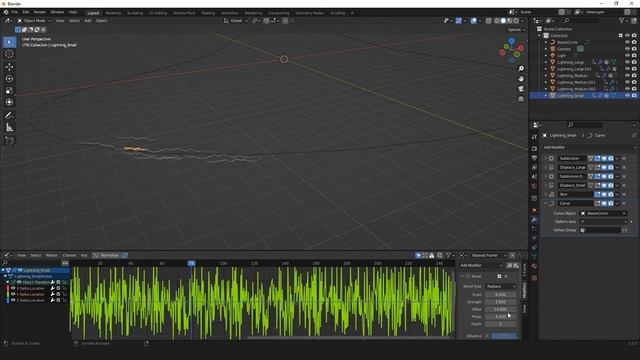The height and width of the screenshot is (360, 640).
Task: Adjust the noise Phase value slider
Action: pyautogui.click(x=500, y=316)
